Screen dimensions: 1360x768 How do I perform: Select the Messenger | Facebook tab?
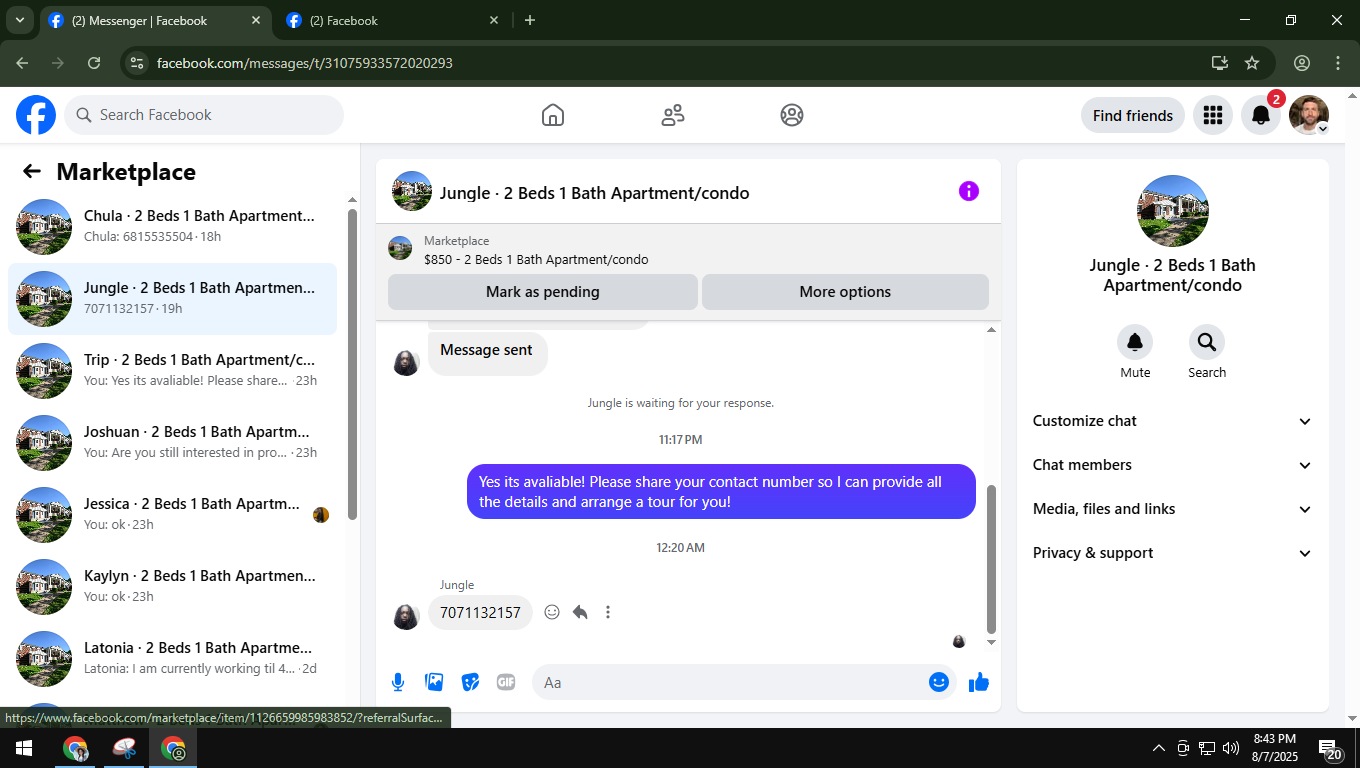coord(156,20)
